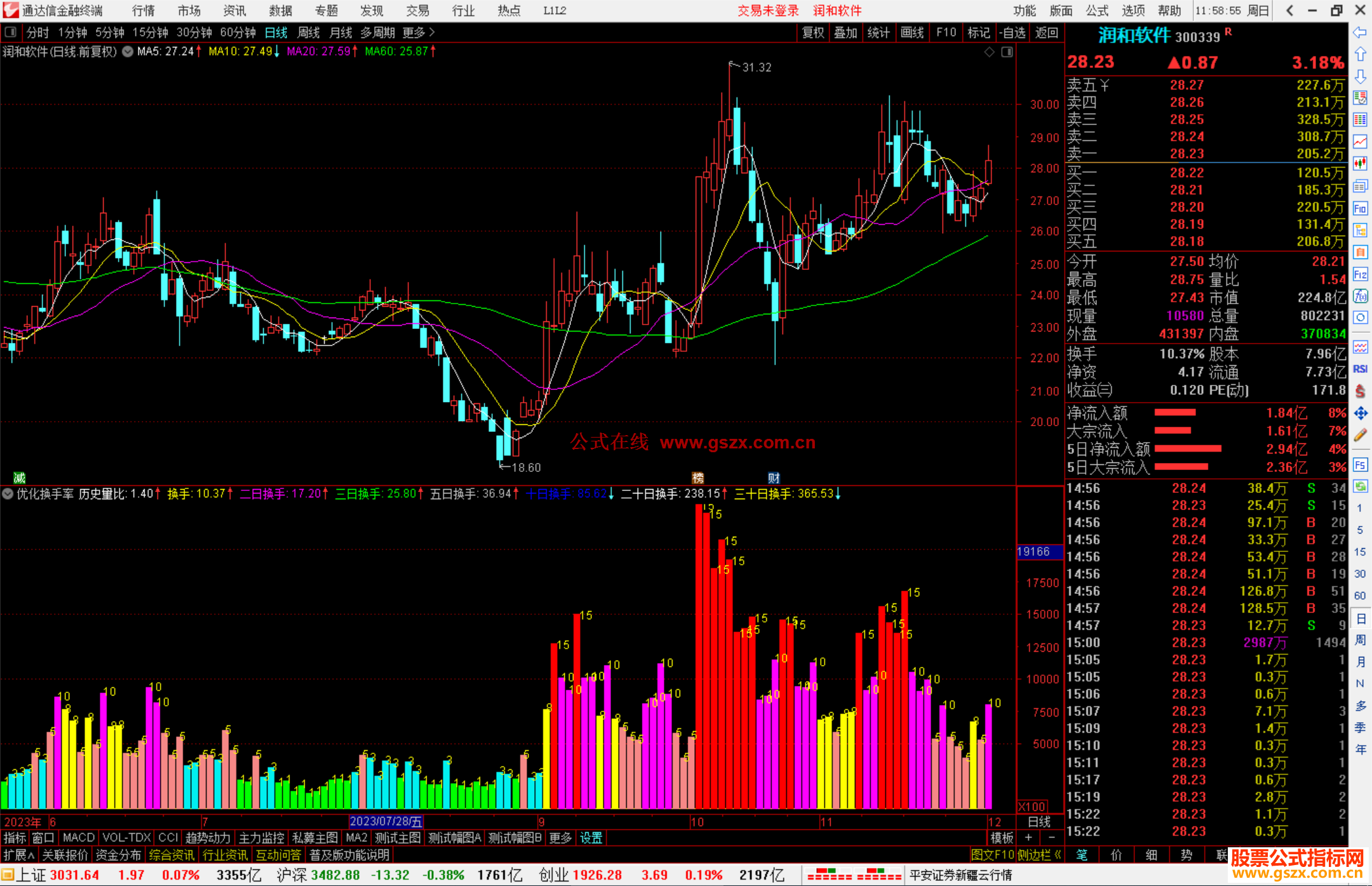This screenshot has width=1372, height=886.
Task: Expand the 更多 period options chevron
Action: point(433,32)
